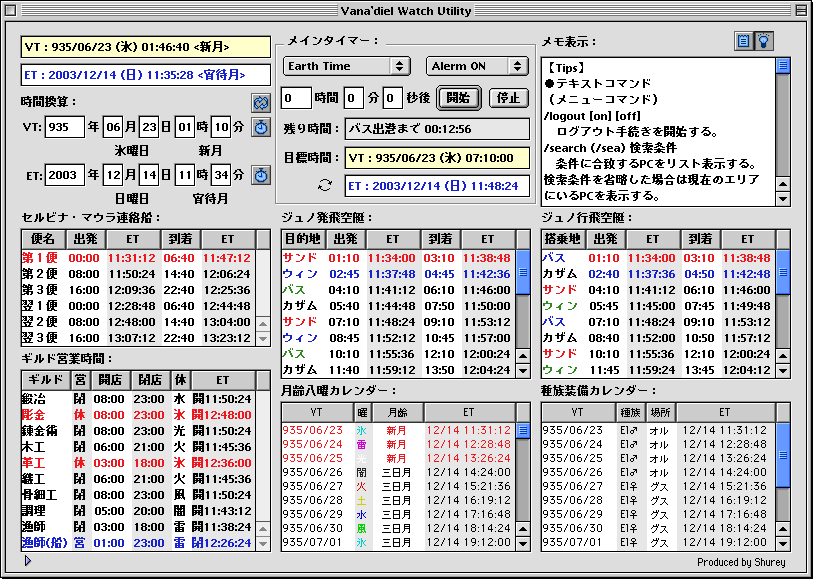813x579 pixels.
Task: Open the Earth Time popup menu
Action: point(346,66)
